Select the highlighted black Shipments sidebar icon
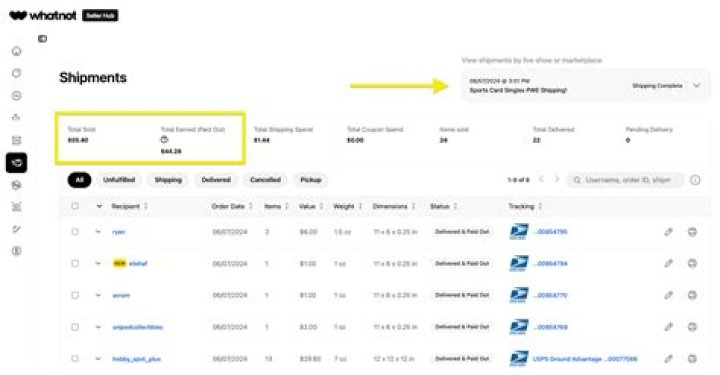Image resolution: width=720 pixels, height=375 pixels. tap(17, 163)
